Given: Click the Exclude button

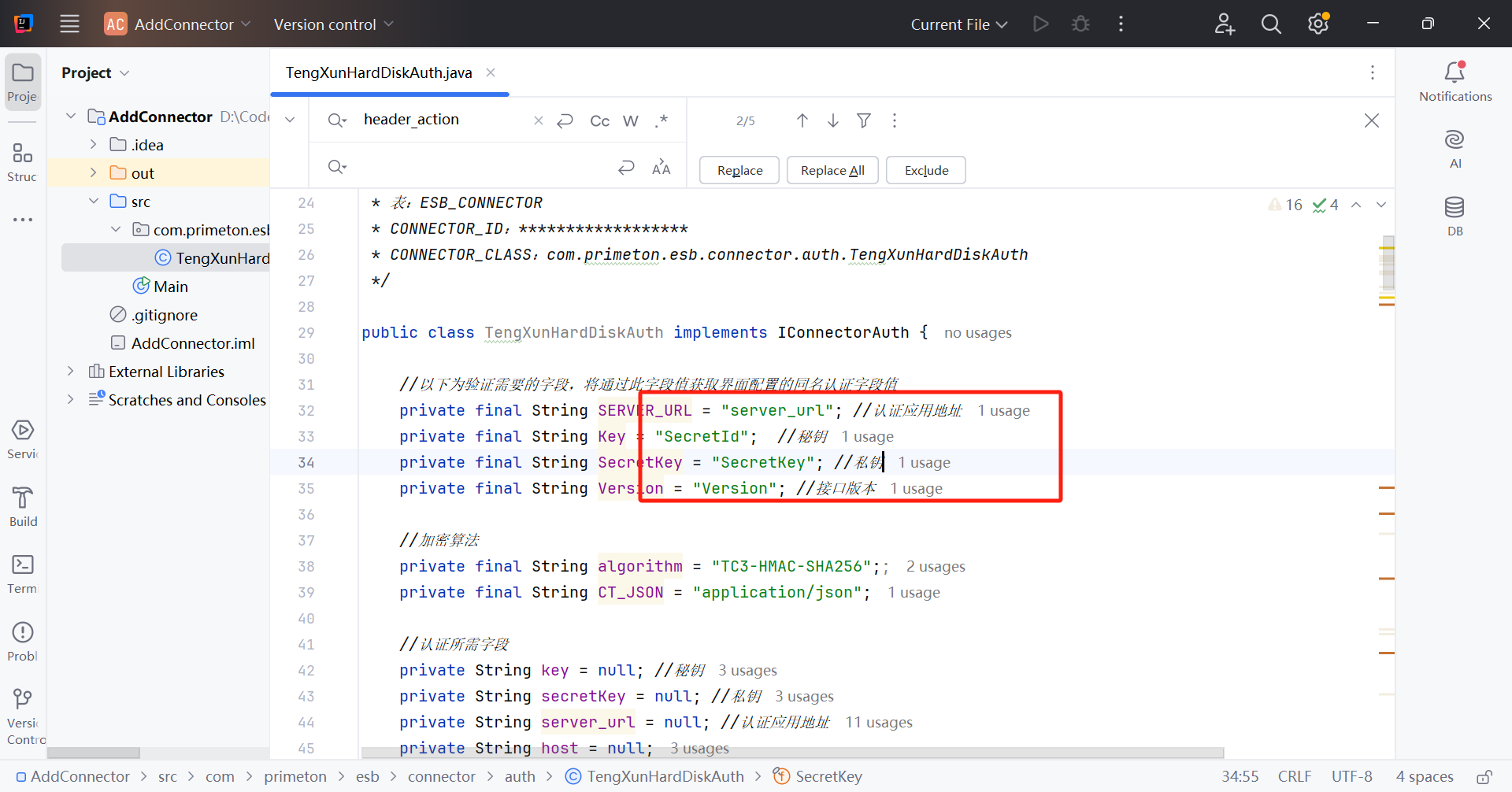Looking at the screenshot, I should point(926,170).
